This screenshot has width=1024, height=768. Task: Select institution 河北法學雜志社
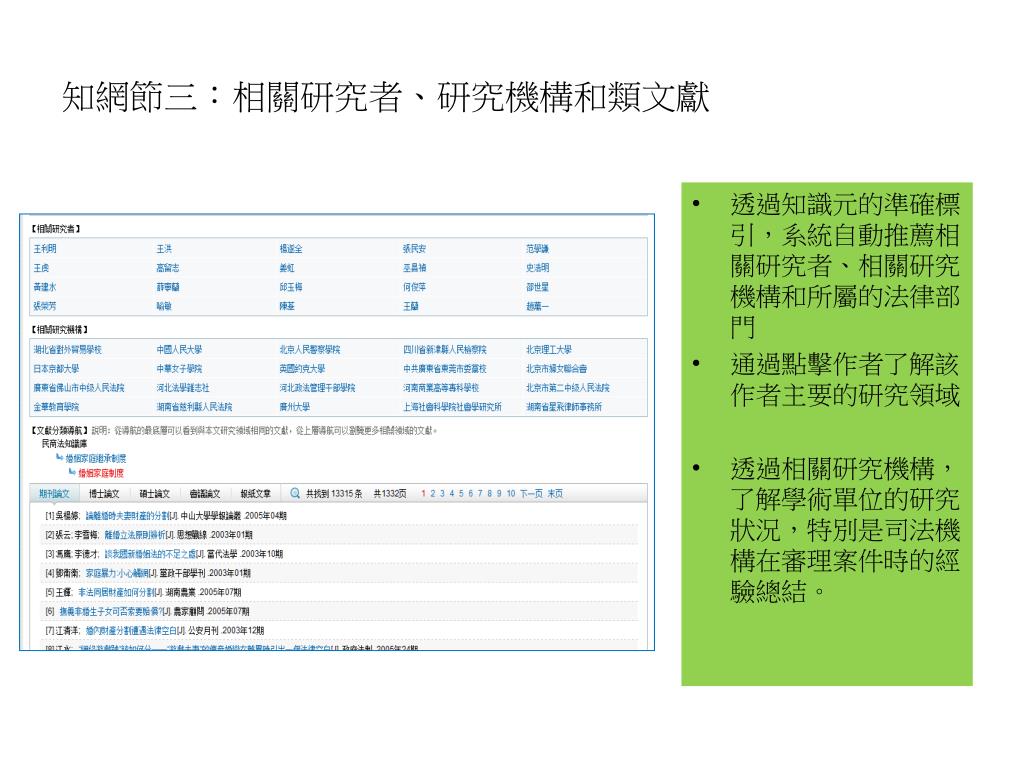pos(183,387)
